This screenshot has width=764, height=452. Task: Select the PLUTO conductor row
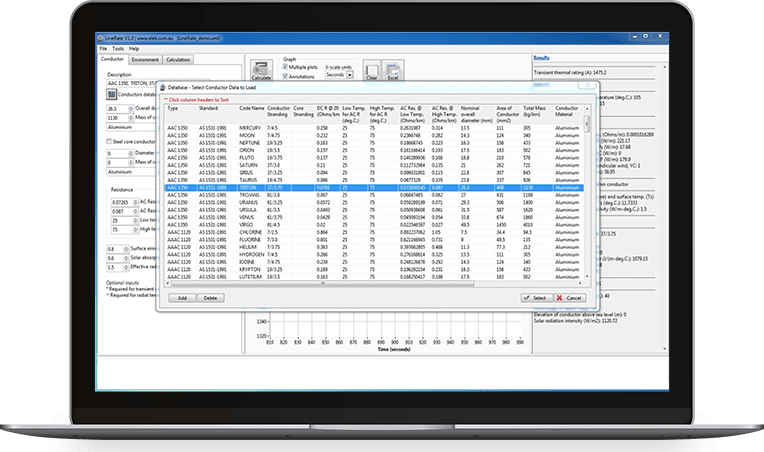coord(374,158)
